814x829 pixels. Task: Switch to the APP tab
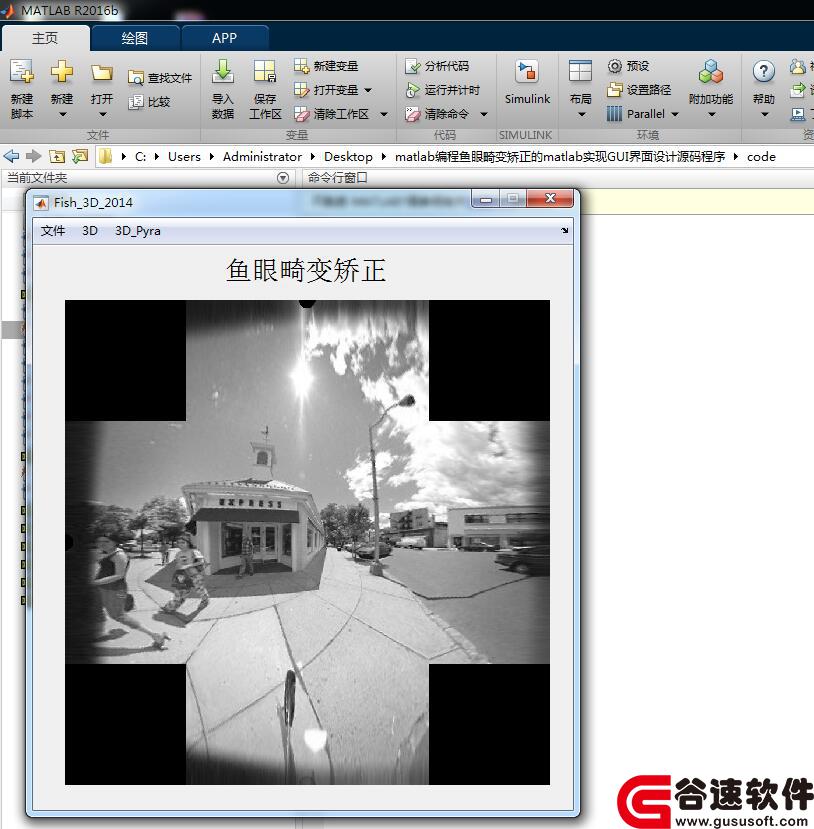[x=225, y=38]
